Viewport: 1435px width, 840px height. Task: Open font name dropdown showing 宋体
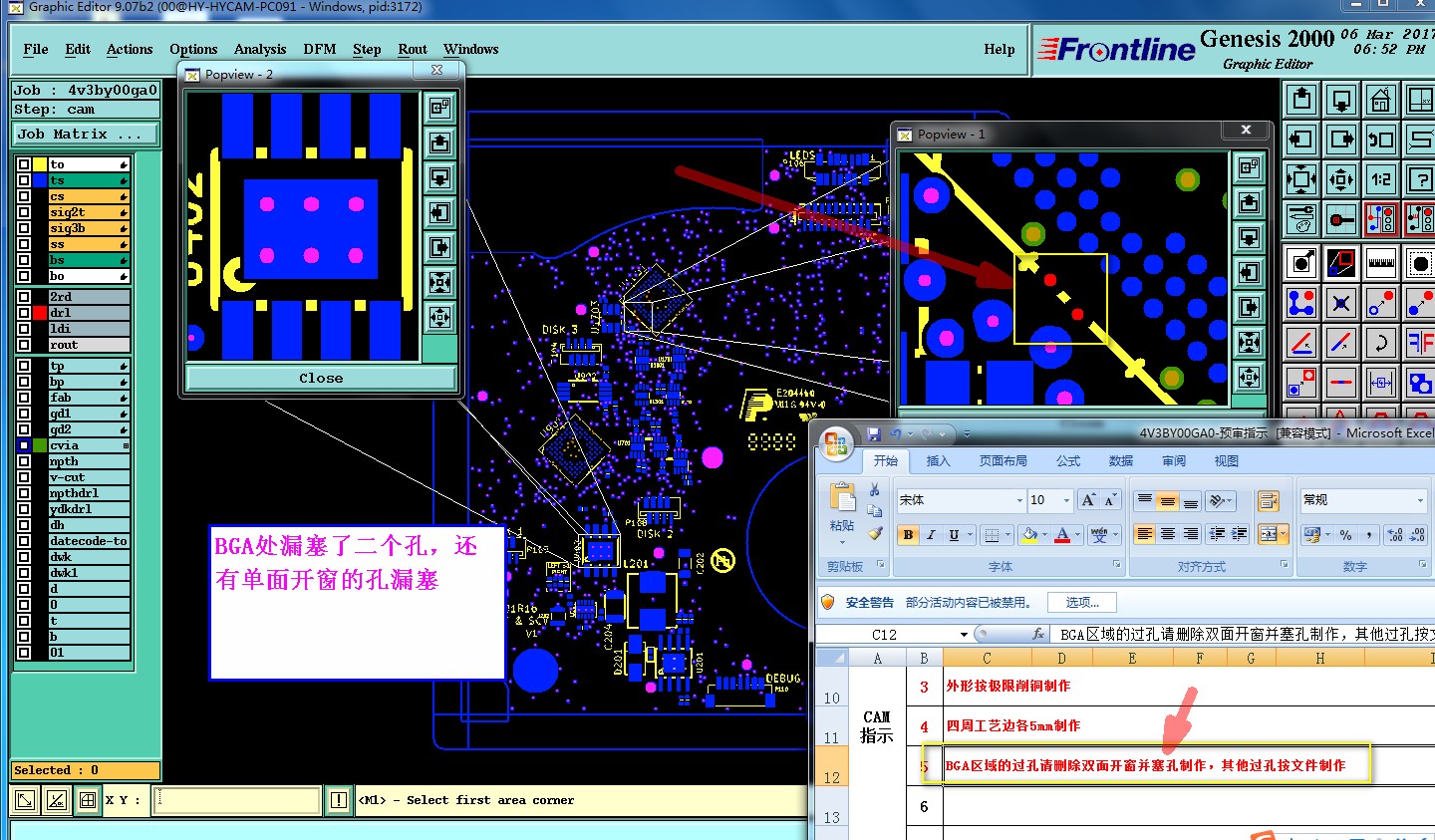pyautogui.click(x=1019, y=500)
